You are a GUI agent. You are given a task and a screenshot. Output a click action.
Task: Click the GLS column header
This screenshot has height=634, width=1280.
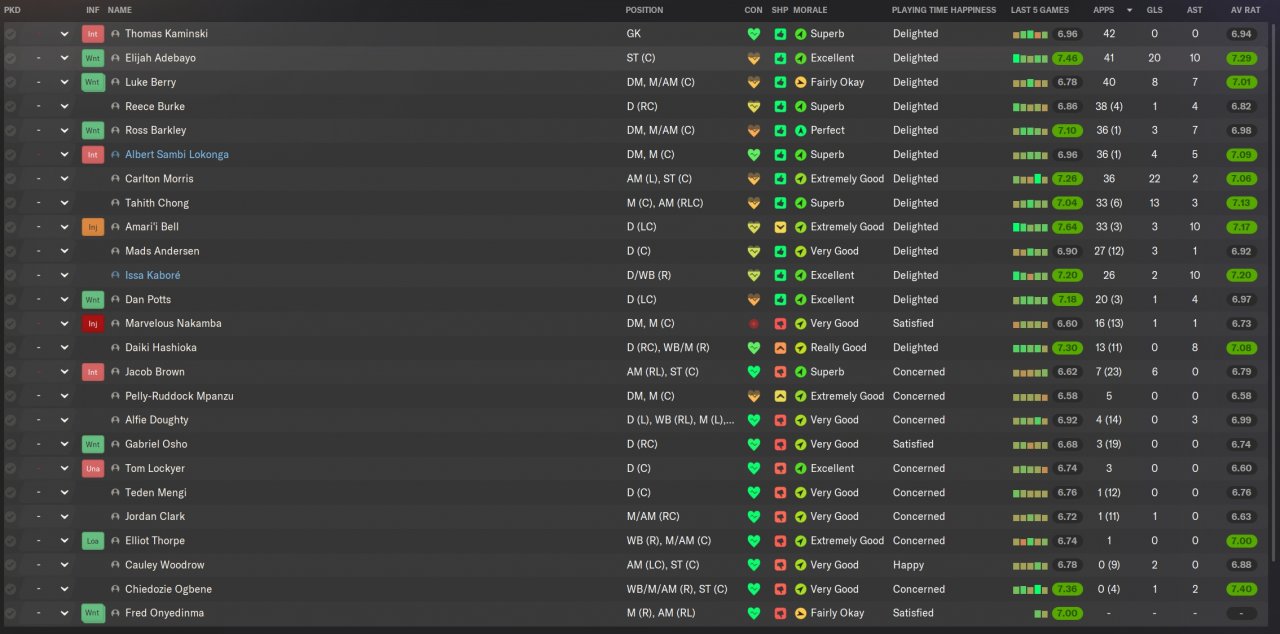tap(1155, 10)
